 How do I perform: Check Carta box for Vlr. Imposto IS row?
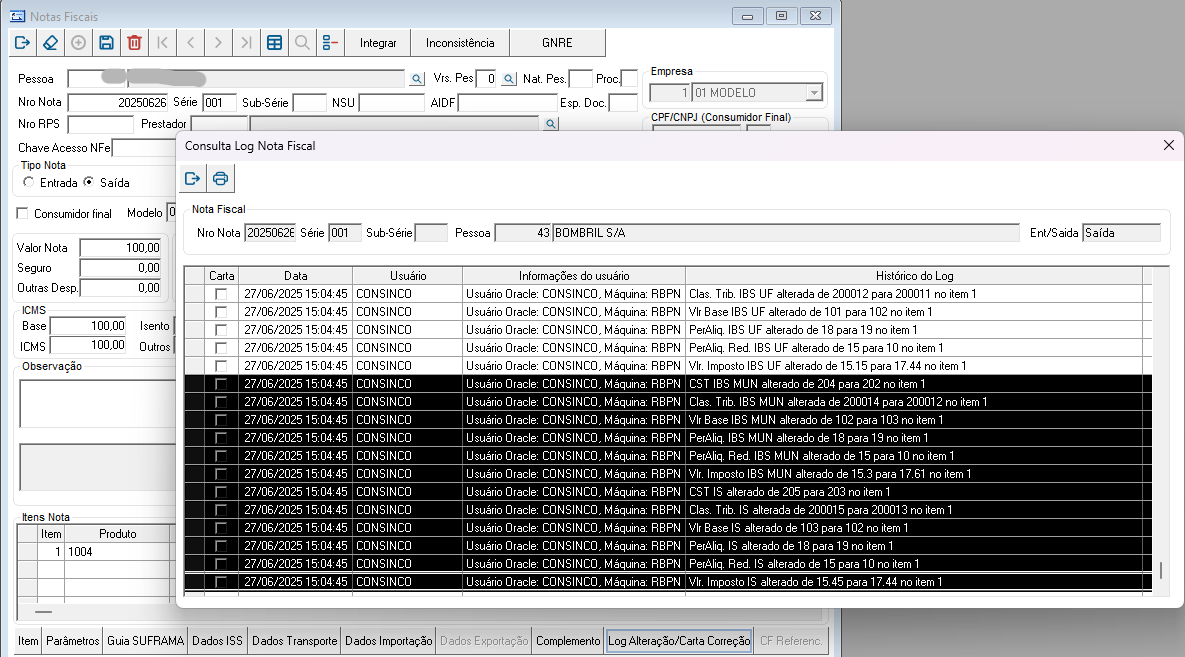221,582
